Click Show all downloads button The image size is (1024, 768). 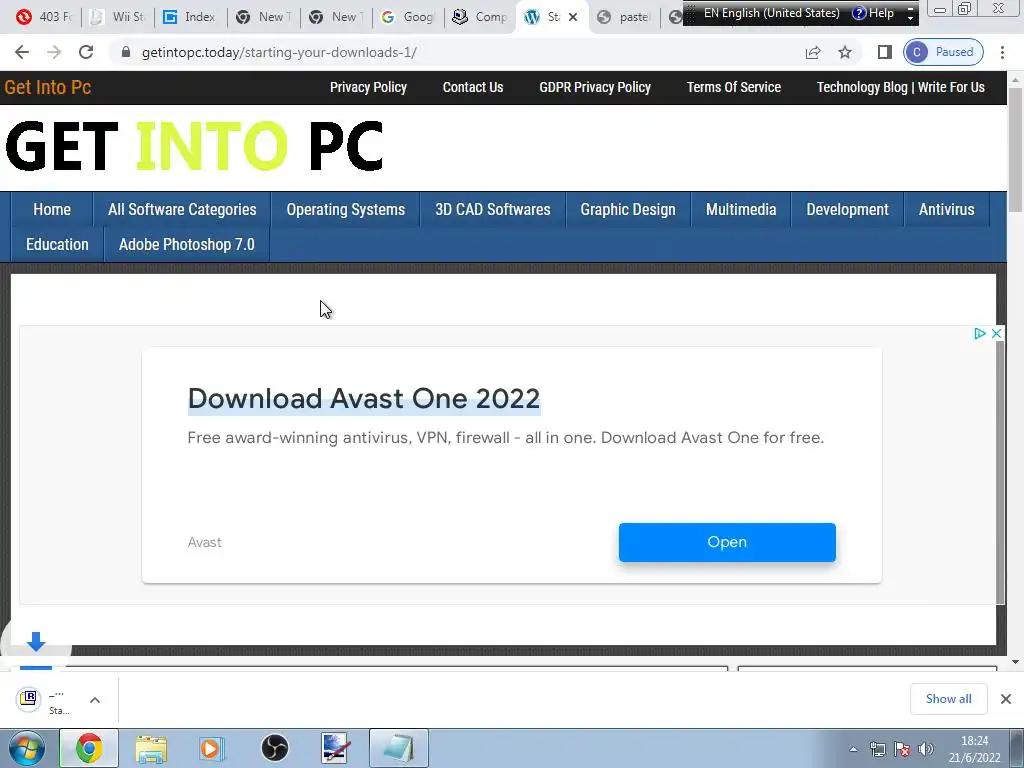point(948,699)
